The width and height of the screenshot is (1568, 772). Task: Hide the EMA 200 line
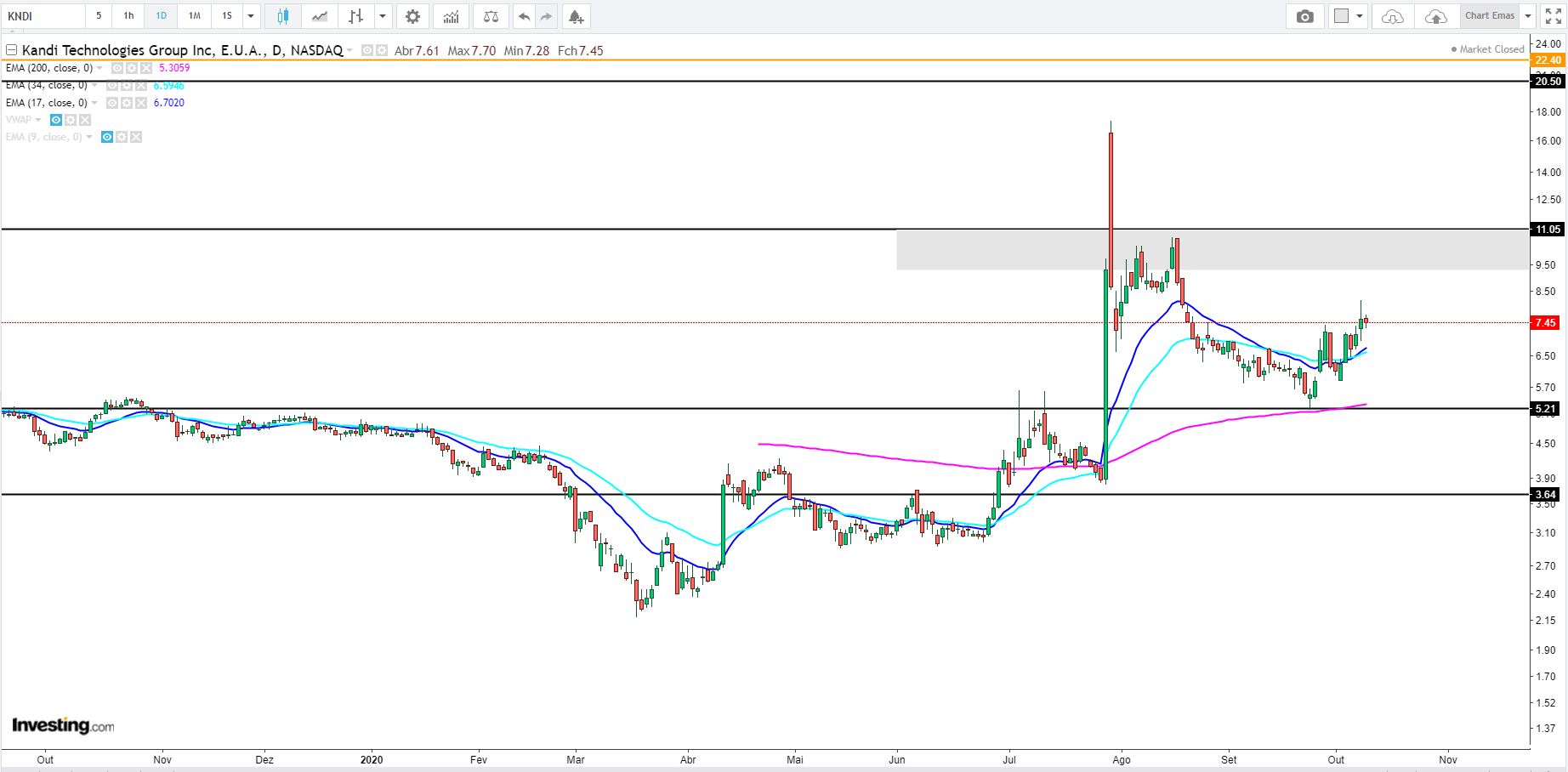click(117, 68)
